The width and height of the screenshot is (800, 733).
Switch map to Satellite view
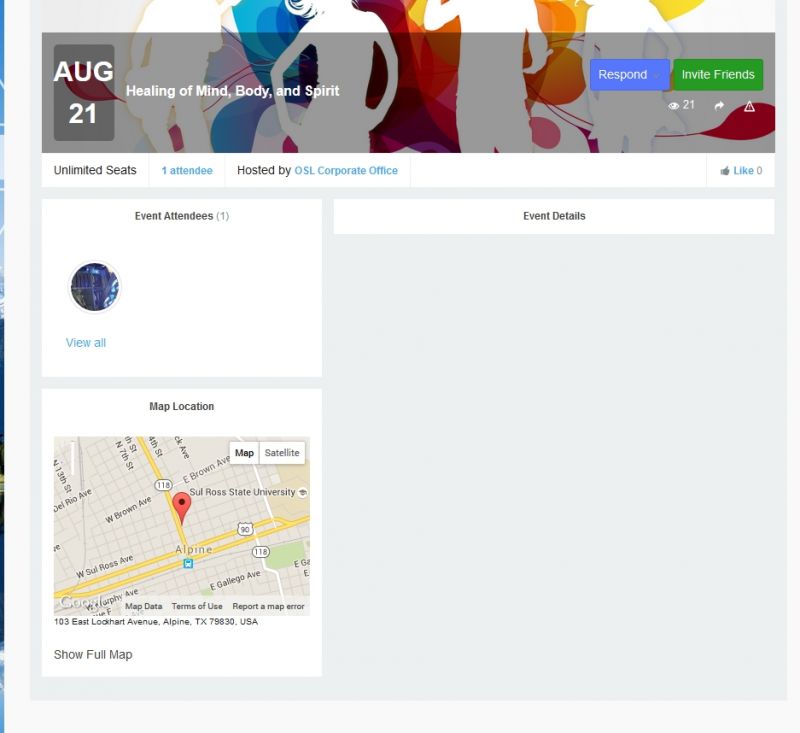point(282,453)
